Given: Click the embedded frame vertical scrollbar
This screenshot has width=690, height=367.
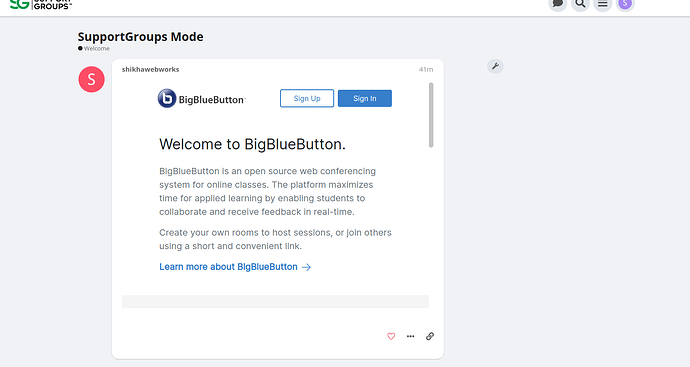Looking at the screenshot, I should [x=431, y=115].
